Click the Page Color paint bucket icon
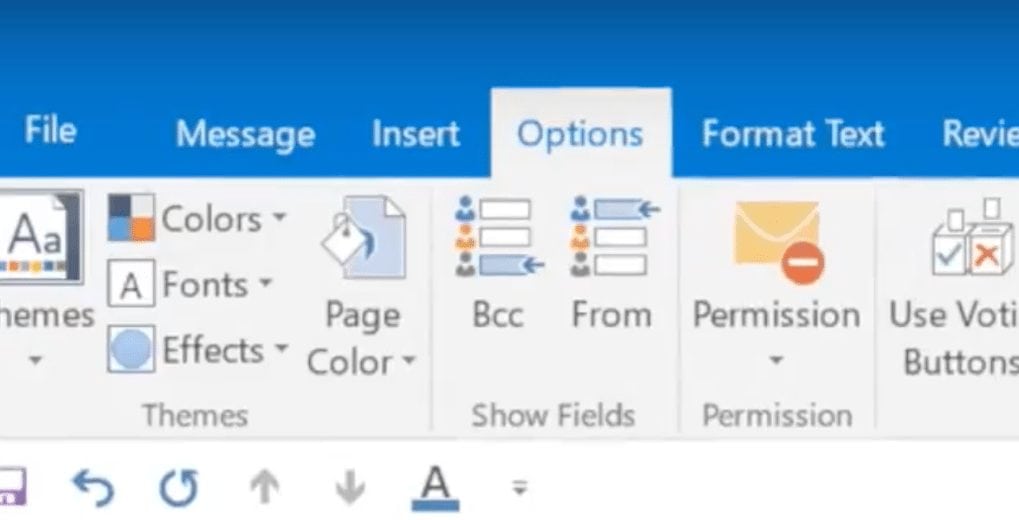The image size is (1019, 520). pyautogui.click(x=365, y=237)
